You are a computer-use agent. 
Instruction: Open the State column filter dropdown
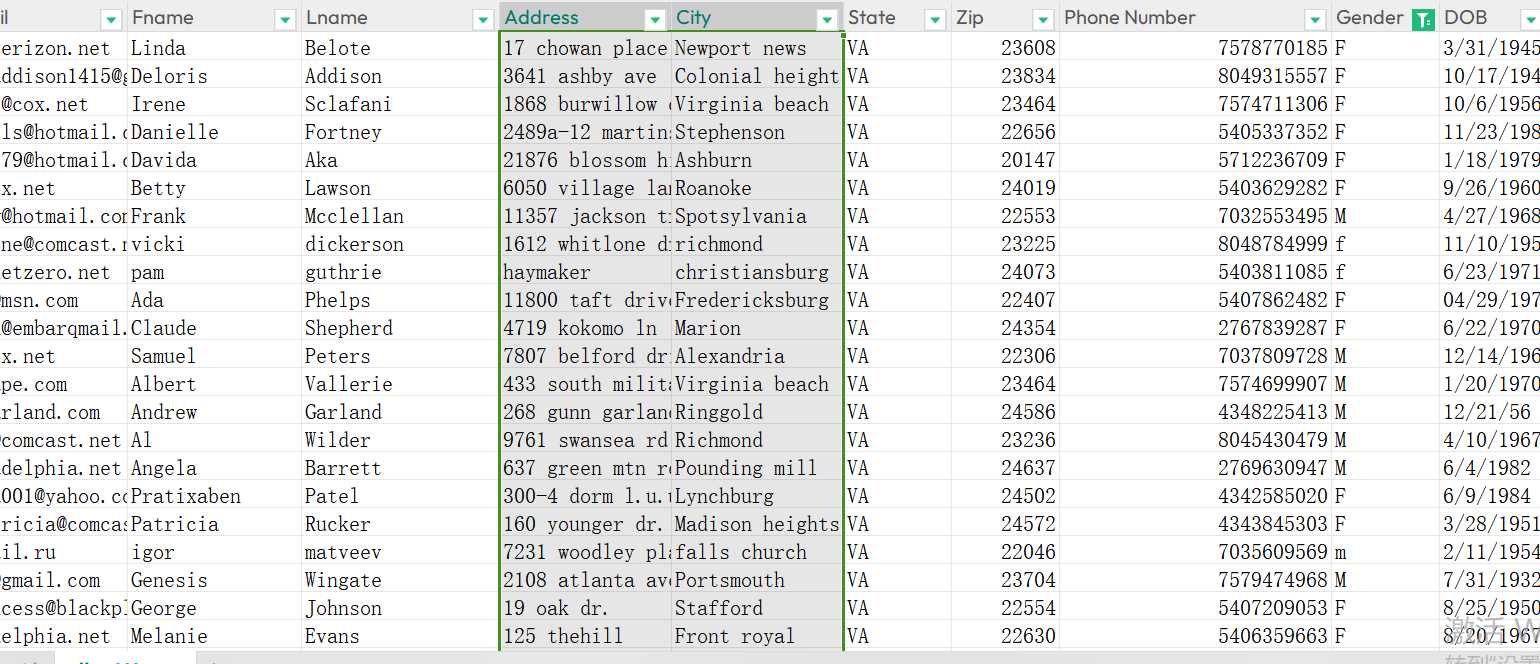935,19
